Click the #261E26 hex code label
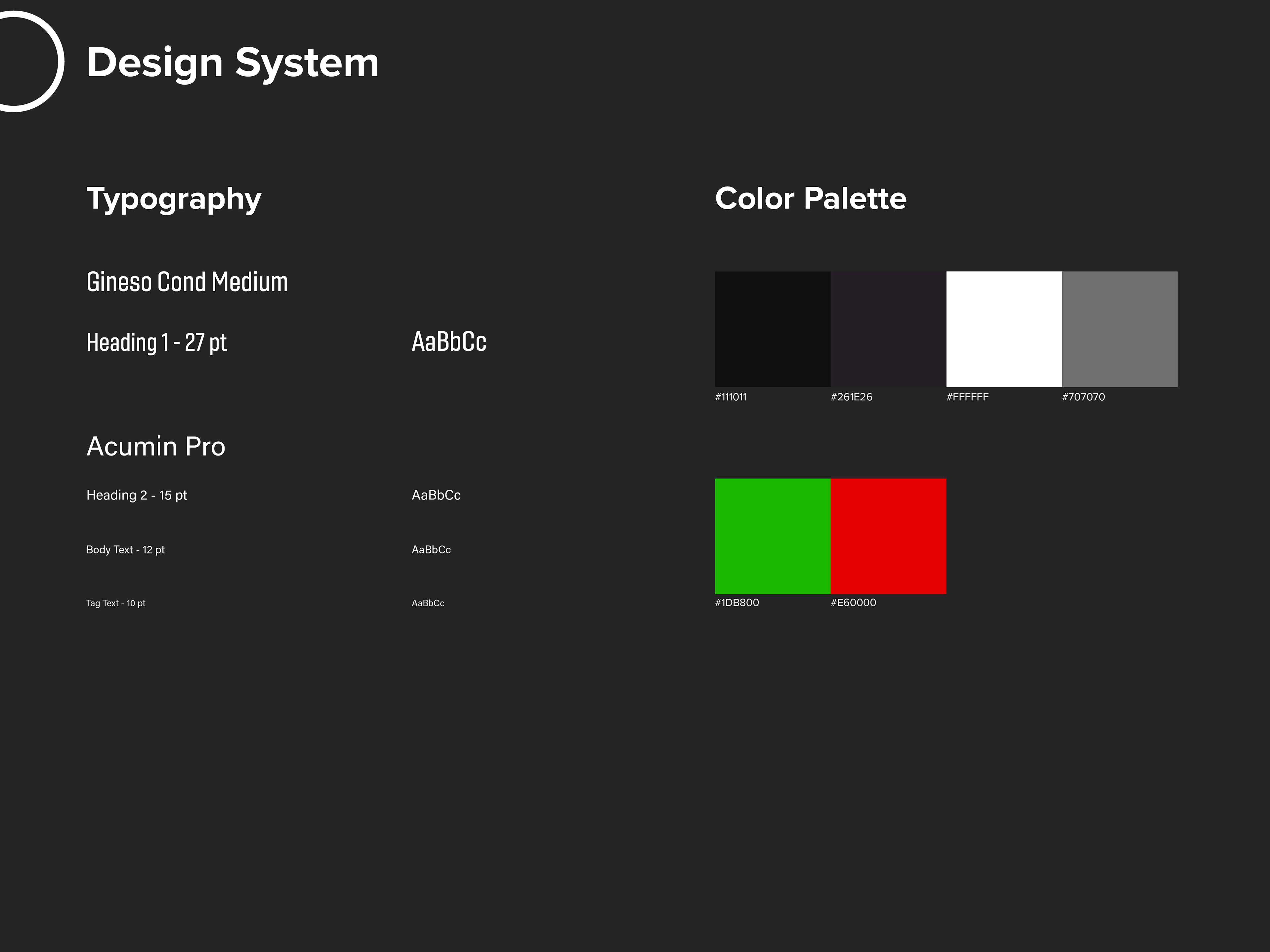The image size is (1270, 952). (851, 397)
